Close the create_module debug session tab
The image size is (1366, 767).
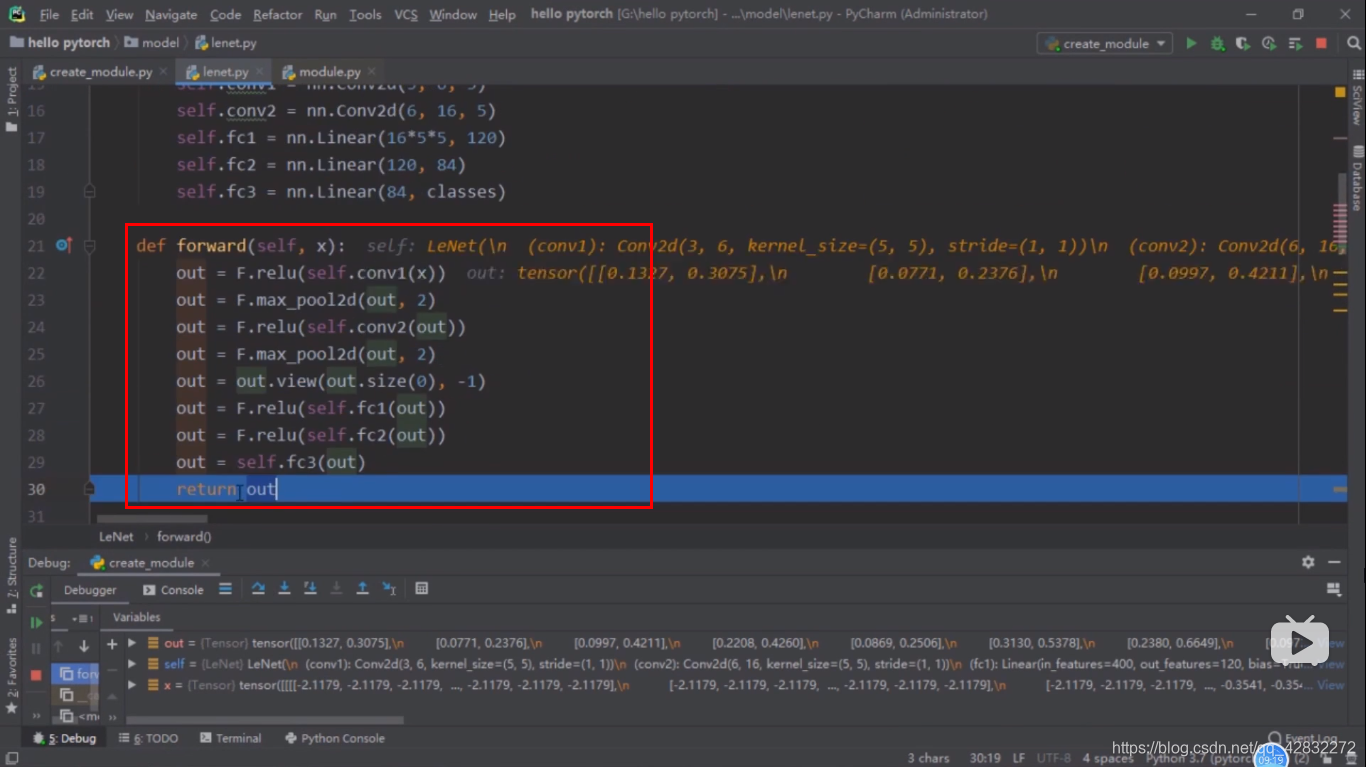point(207,563)
